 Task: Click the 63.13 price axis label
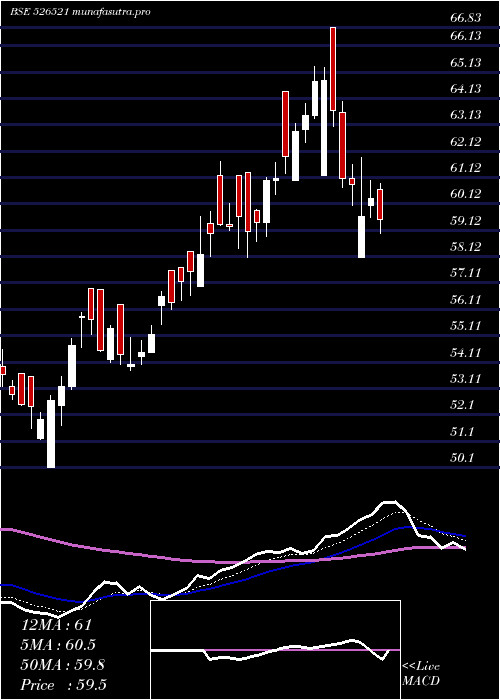tap(466, 115)
